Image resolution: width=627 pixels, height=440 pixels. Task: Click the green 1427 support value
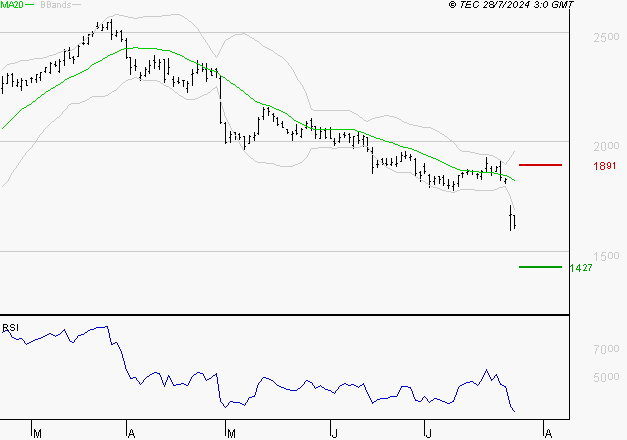581,268
